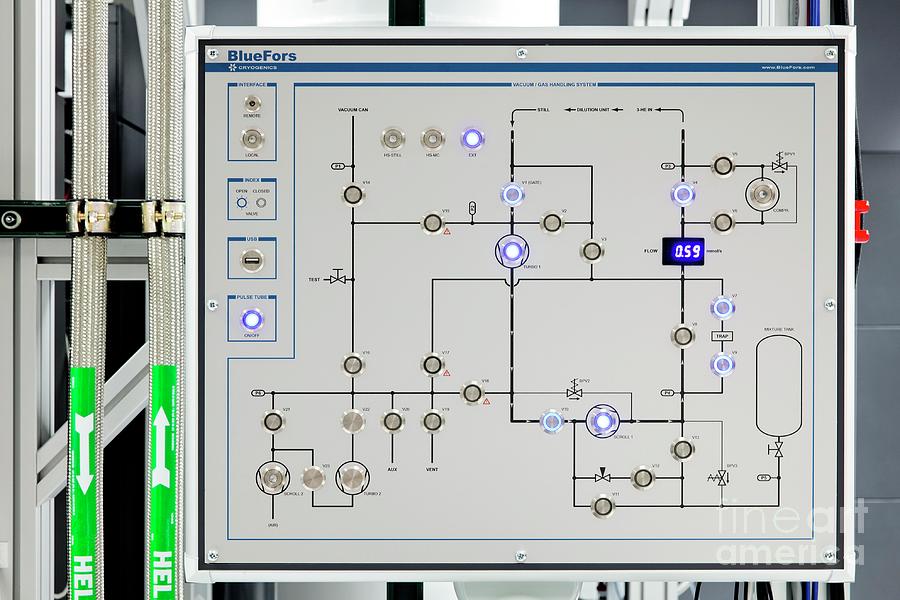
Task: Switch on the HS-STILL heat switch
Action: [x=392, y=139]
